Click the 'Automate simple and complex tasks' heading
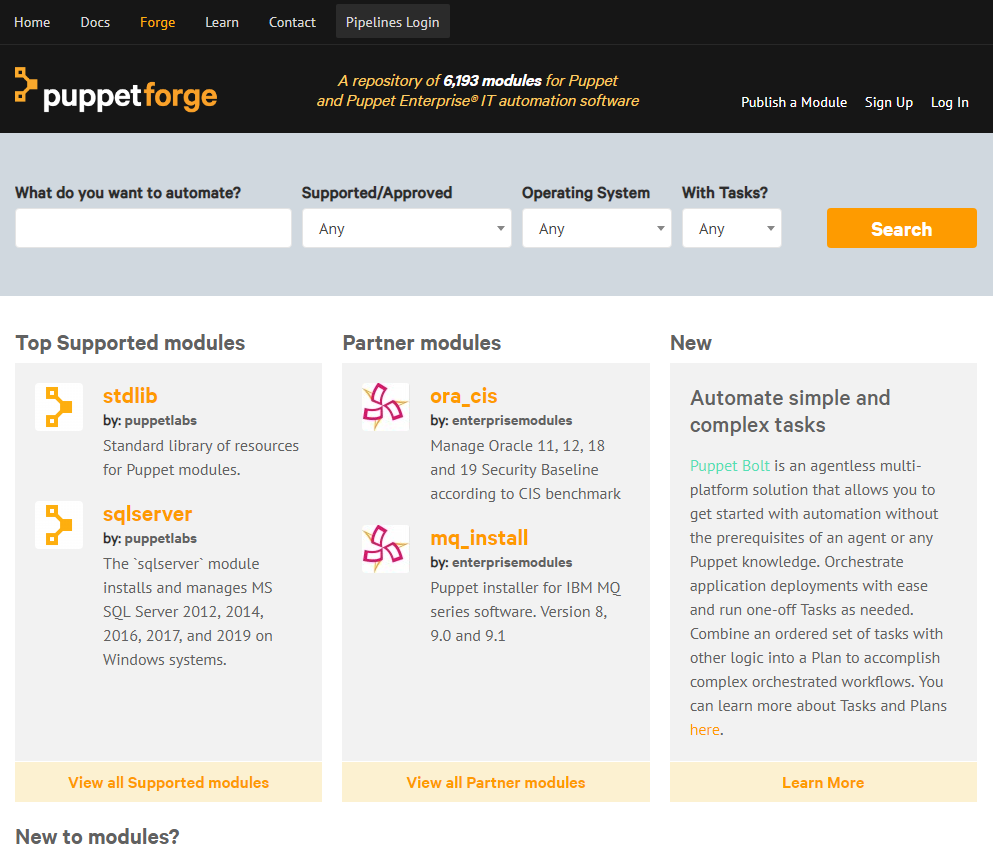Screen dimensions: 993x845 click(790, 411)
